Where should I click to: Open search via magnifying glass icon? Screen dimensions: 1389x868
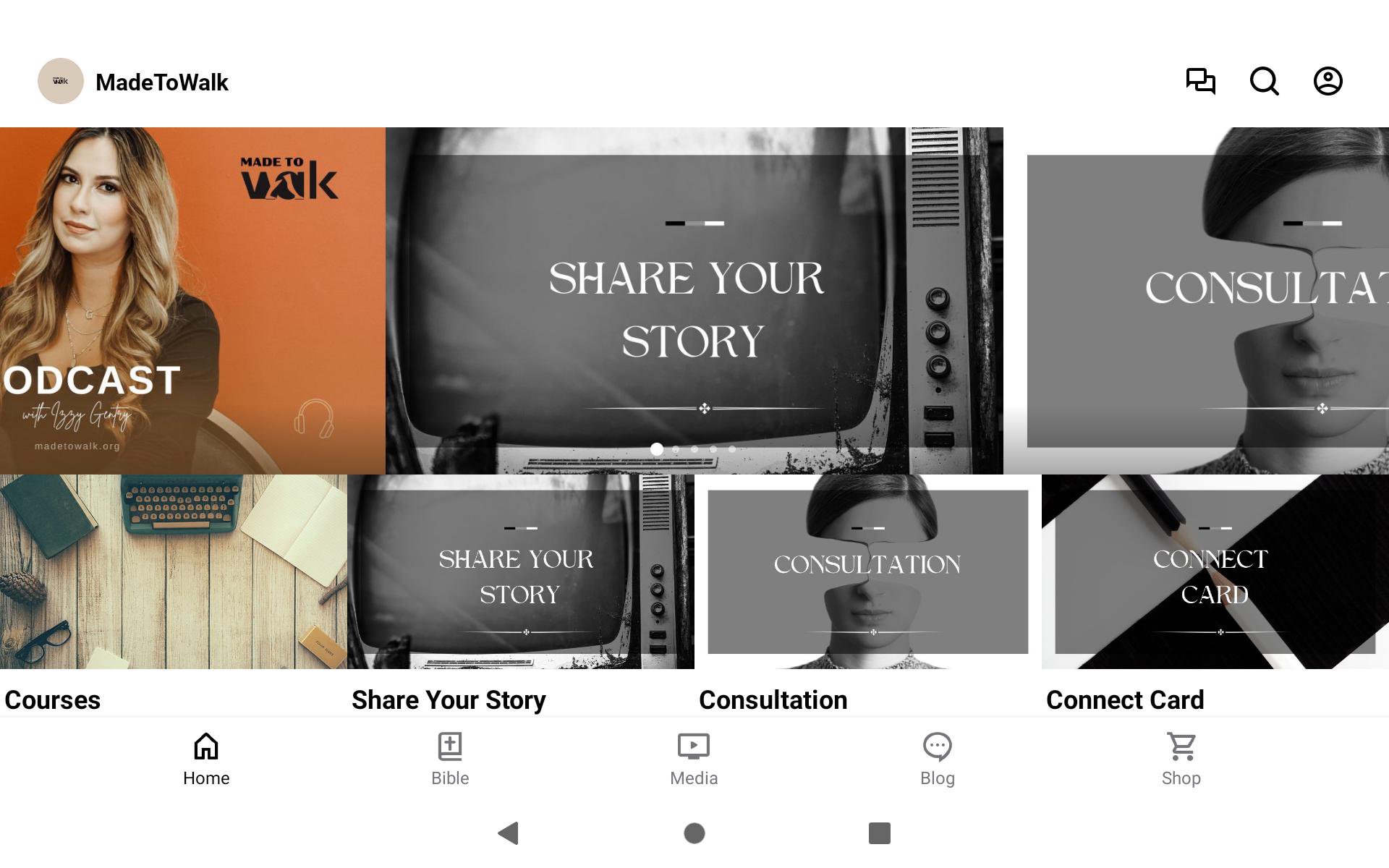[1264, 81]
